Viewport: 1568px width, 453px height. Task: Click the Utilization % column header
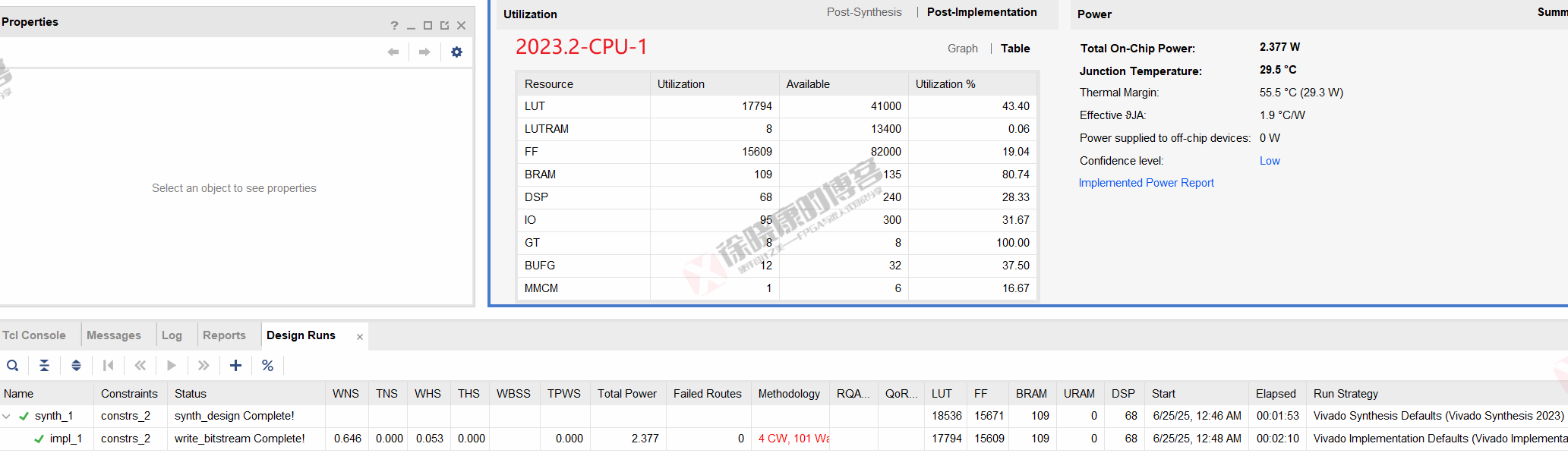972,84
